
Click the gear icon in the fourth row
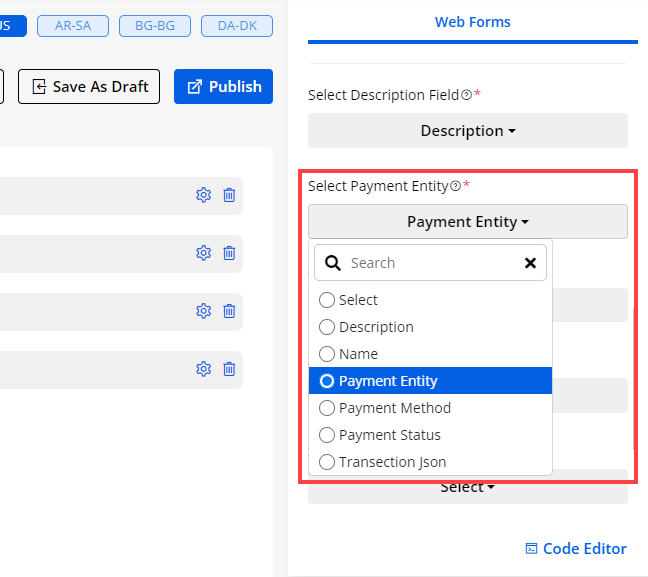[x=204, y=369]
